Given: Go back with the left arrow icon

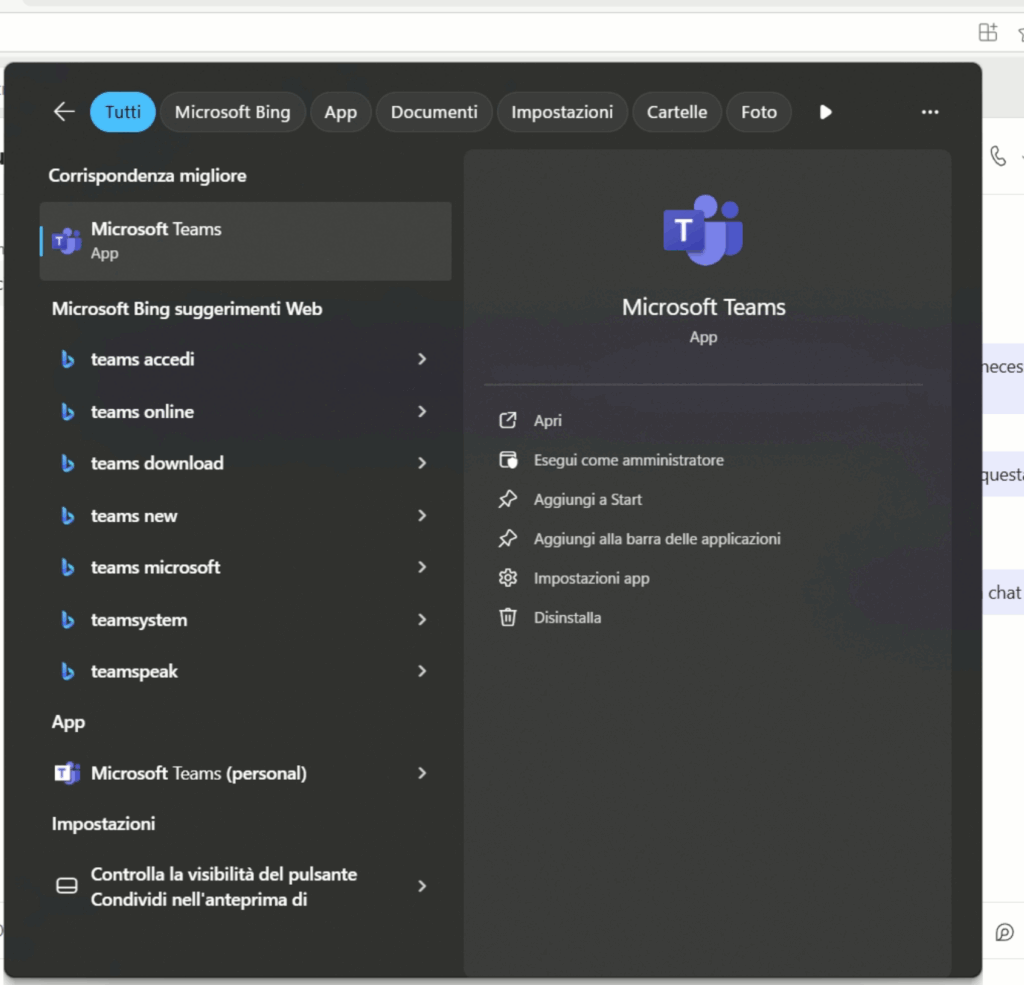Looking at the screenshot, I should click(x=63, y=112).
